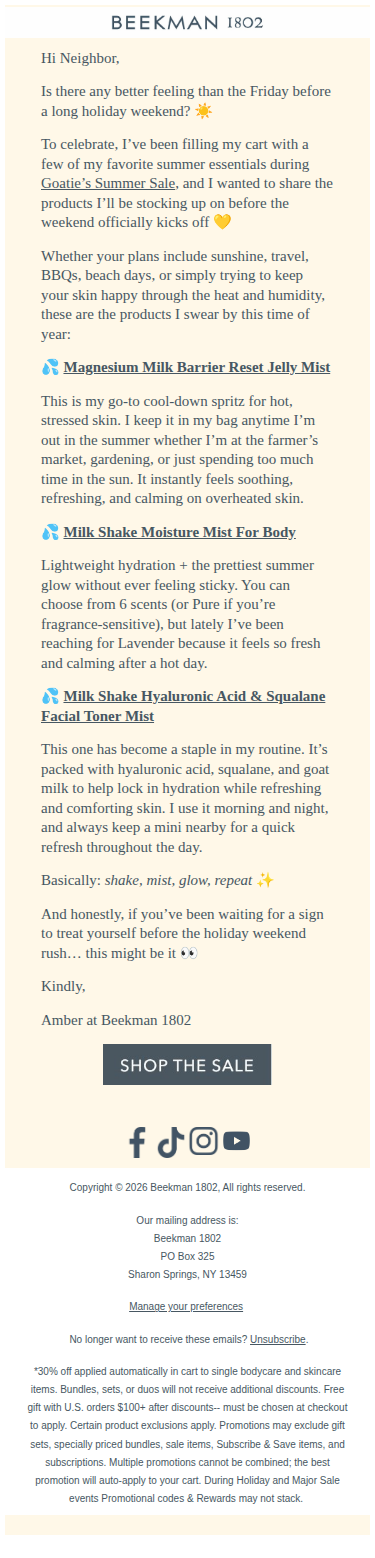Open Magnesium Milk Barrier Reset Jelly Mist link
375x1558 pixels.
(x=197, y=367)
